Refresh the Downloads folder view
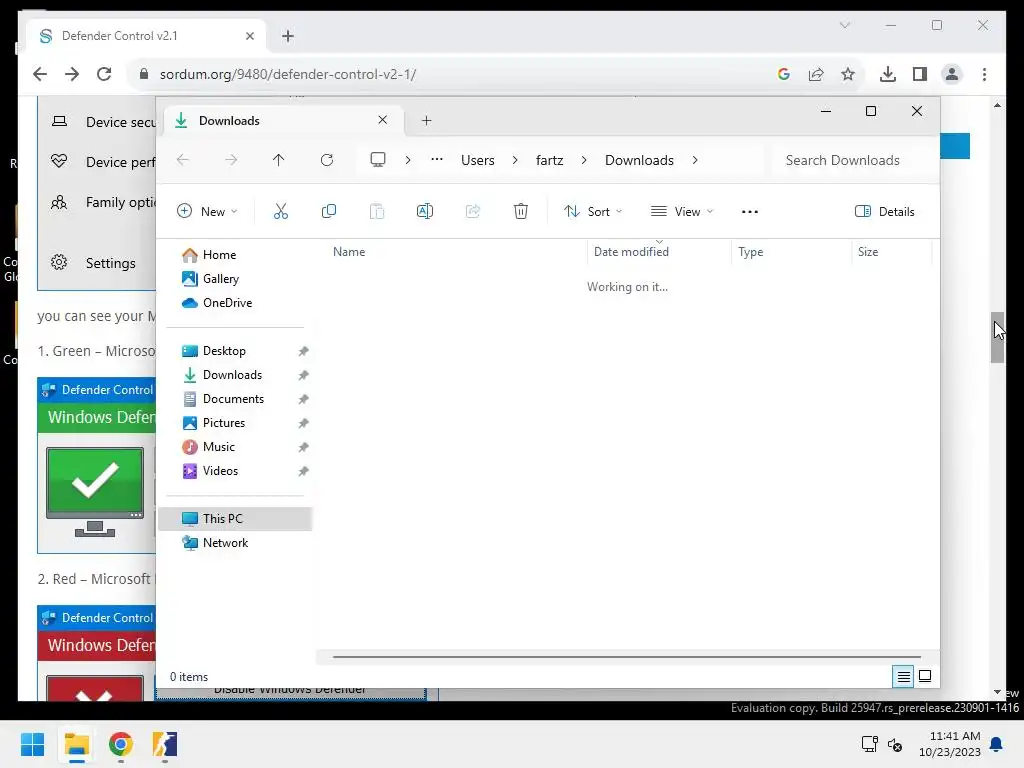The image size is (1024, 768). tap(327, 160)
